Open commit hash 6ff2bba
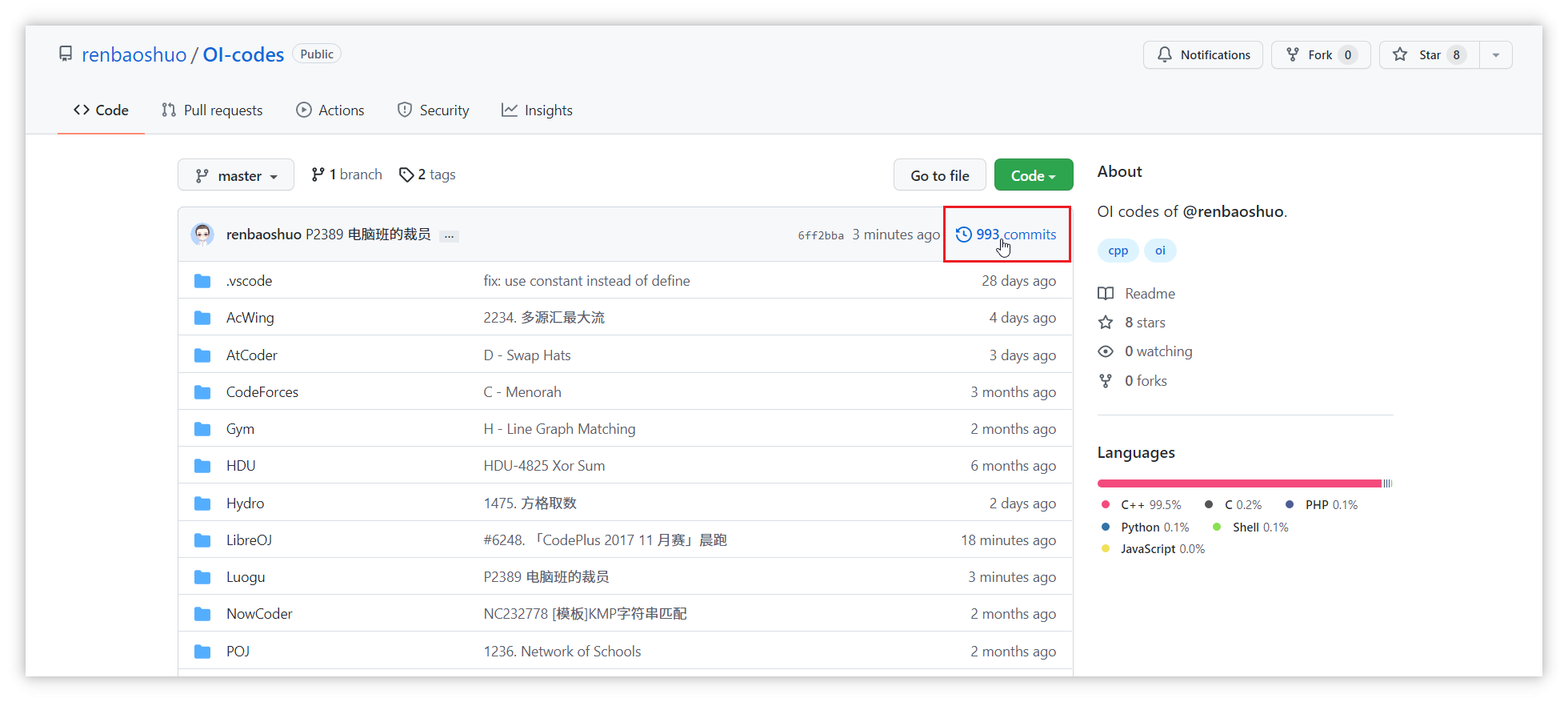The width and height of the screenshot is (1568, 702). 821,235
